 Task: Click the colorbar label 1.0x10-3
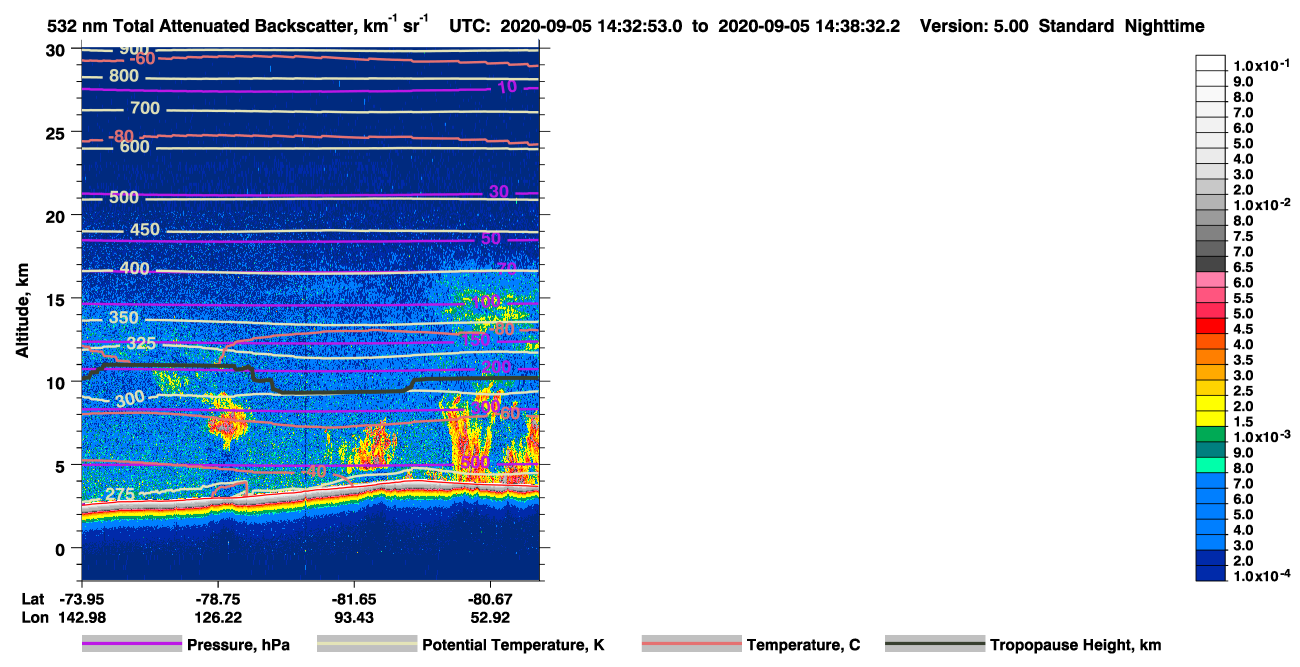point(1263,437)
